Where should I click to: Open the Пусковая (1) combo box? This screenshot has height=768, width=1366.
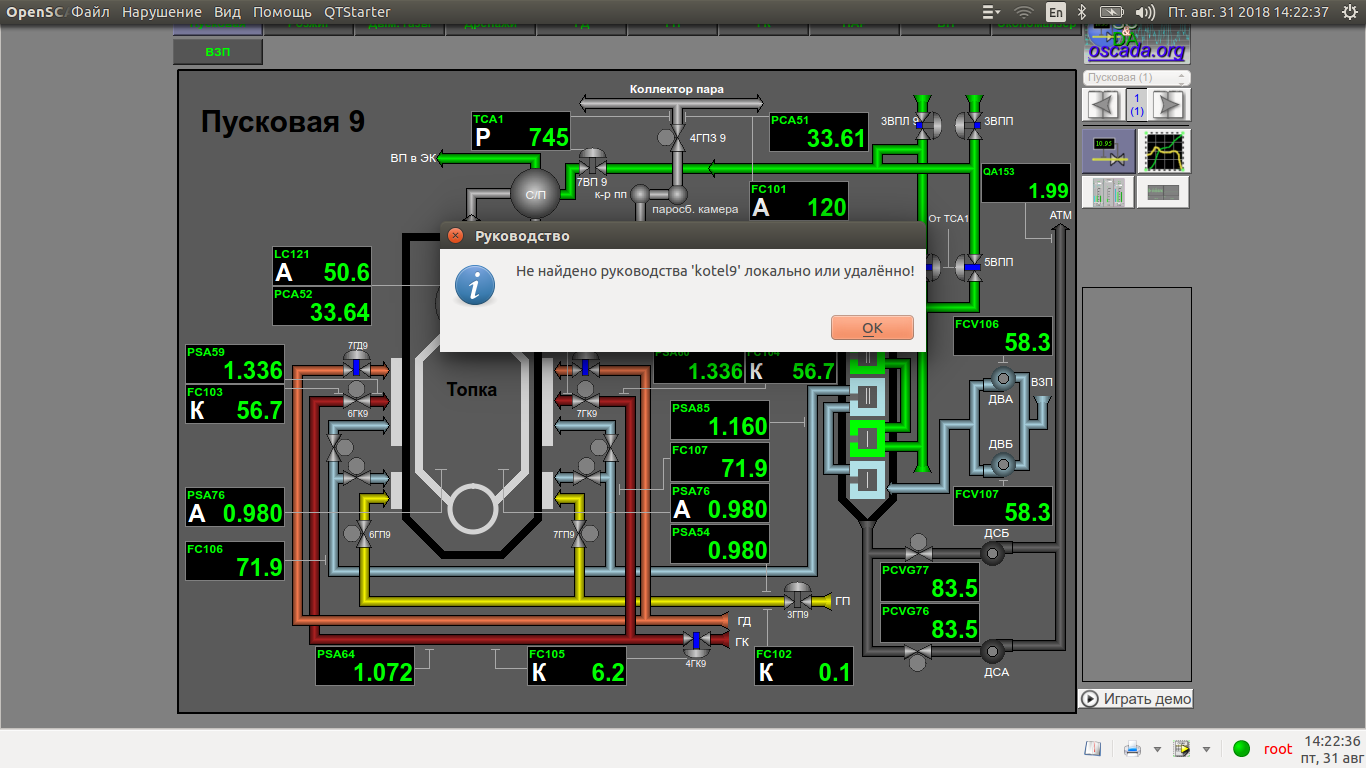(x=1136, y=77)
